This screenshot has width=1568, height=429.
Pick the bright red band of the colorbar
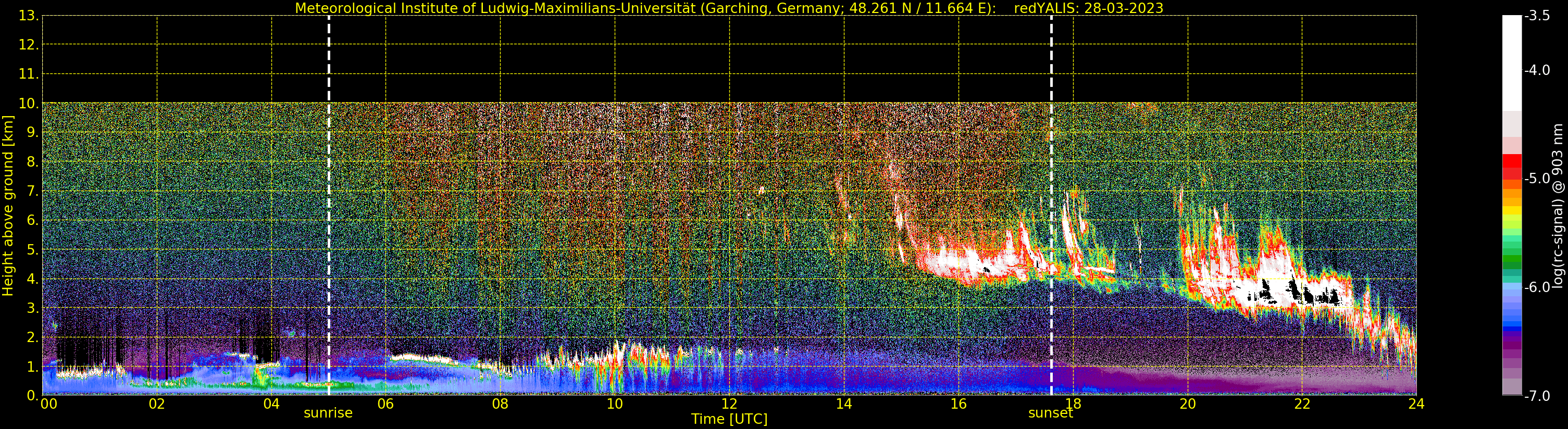(x=1512, y=161)
